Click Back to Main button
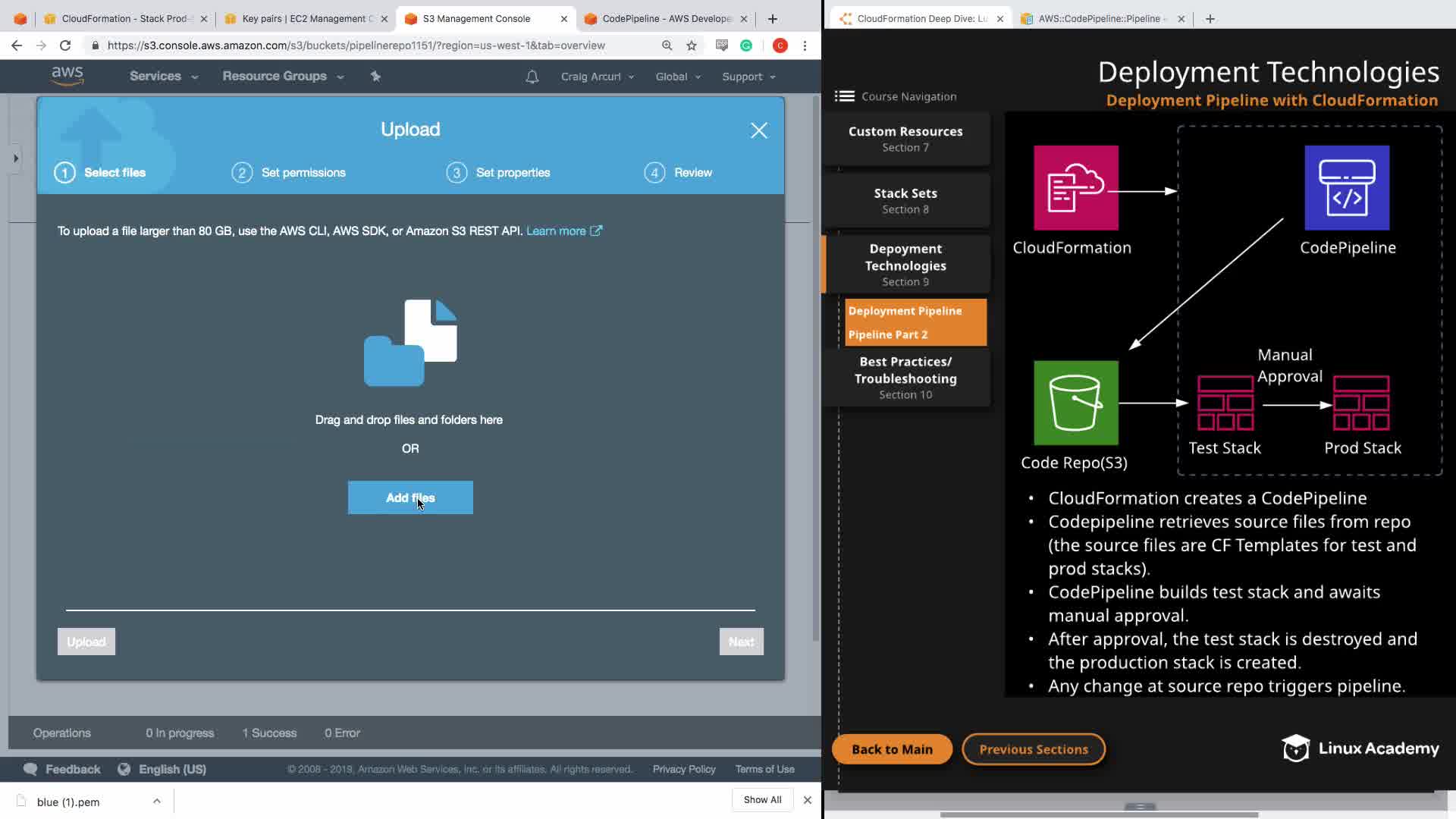The image size is (1456, 819). tap(892, 749)
